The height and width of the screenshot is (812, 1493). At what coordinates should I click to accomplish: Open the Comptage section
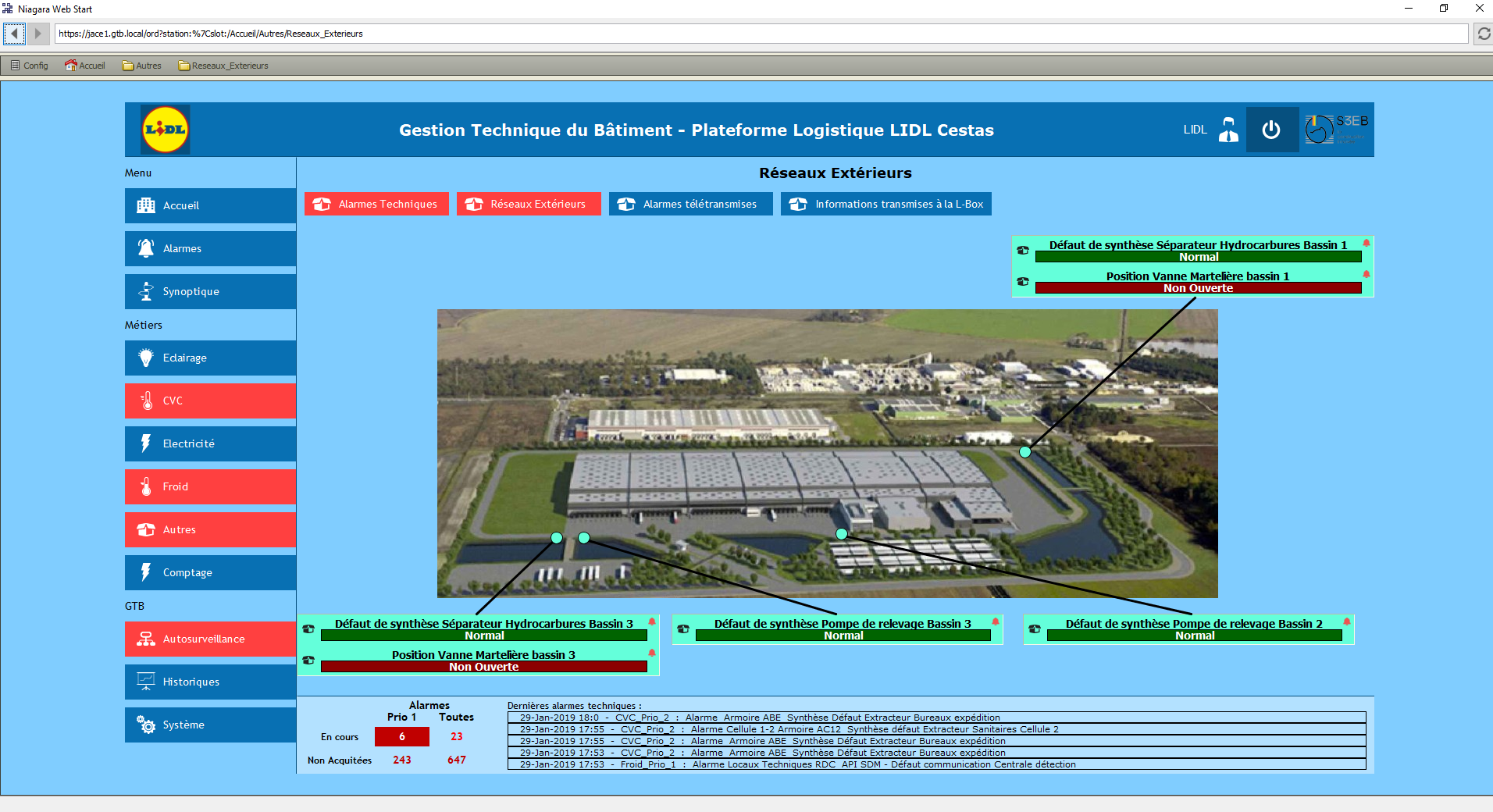pyautogui.click(x=210, y=572)
